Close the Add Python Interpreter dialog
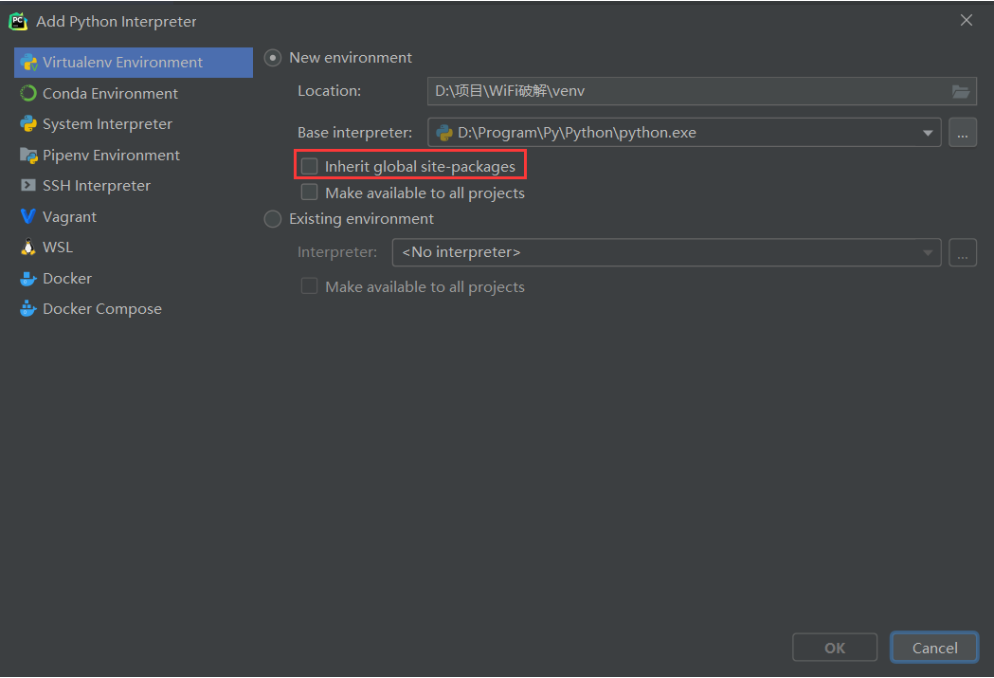Image resolution: width=994 pixels, height=678 pixels. [966, 20]
